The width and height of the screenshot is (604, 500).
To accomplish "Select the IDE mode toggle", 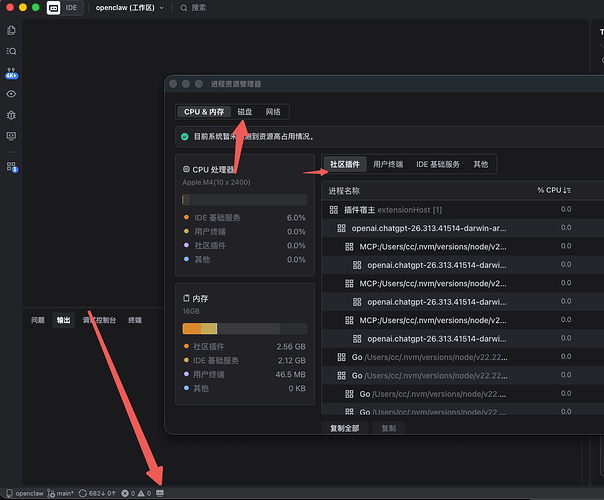I will click(71, 8).
